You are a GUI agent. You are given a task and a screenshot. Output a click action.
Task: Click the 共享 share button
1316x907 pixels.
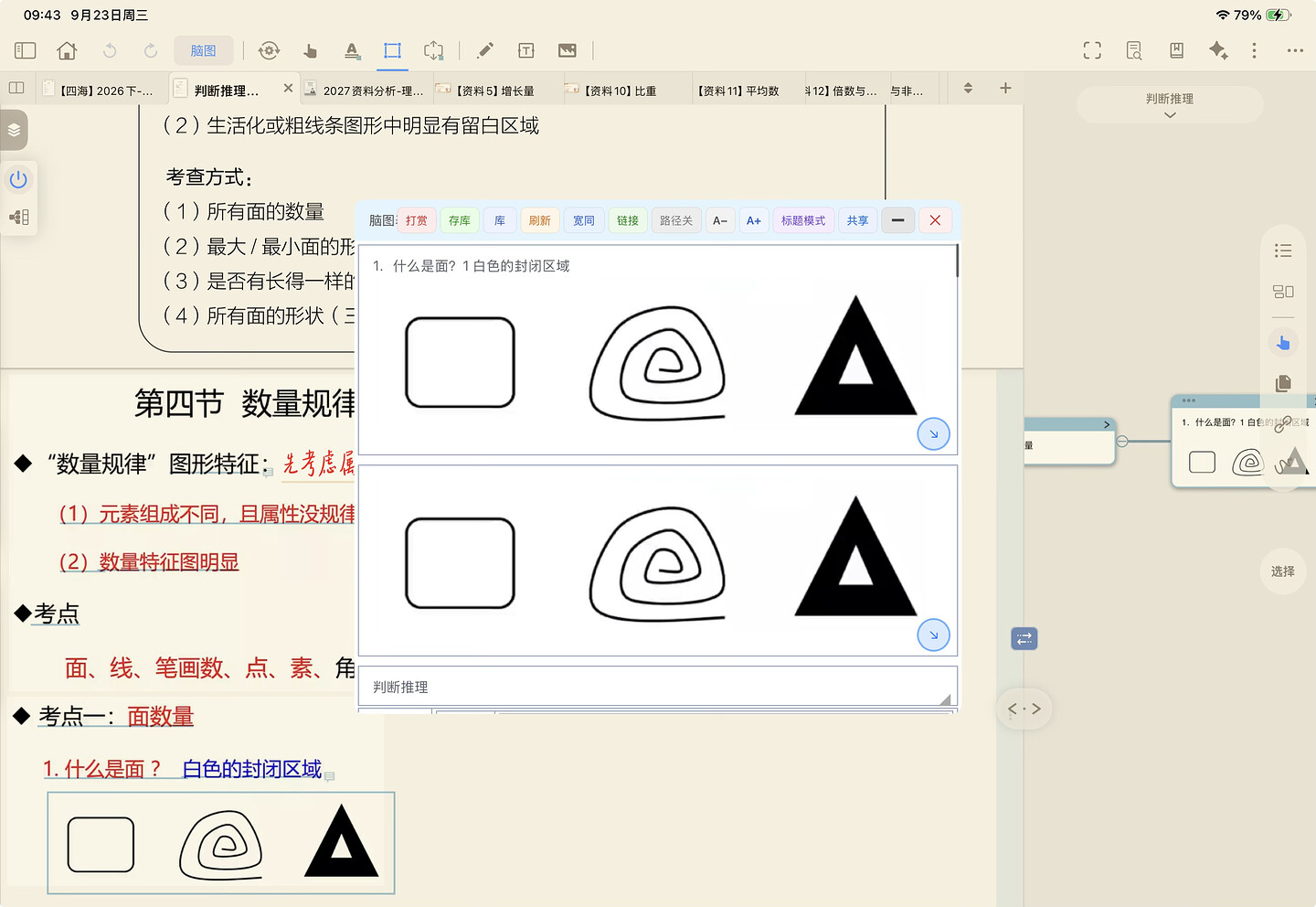click(x=857, y=220)
